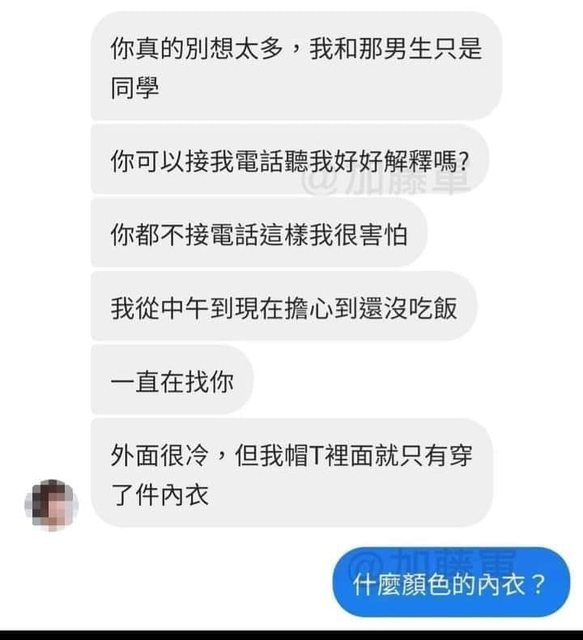
Task: Tap the message 你都不接電話這樣我很害怕
Action: [x=259, y=233]
